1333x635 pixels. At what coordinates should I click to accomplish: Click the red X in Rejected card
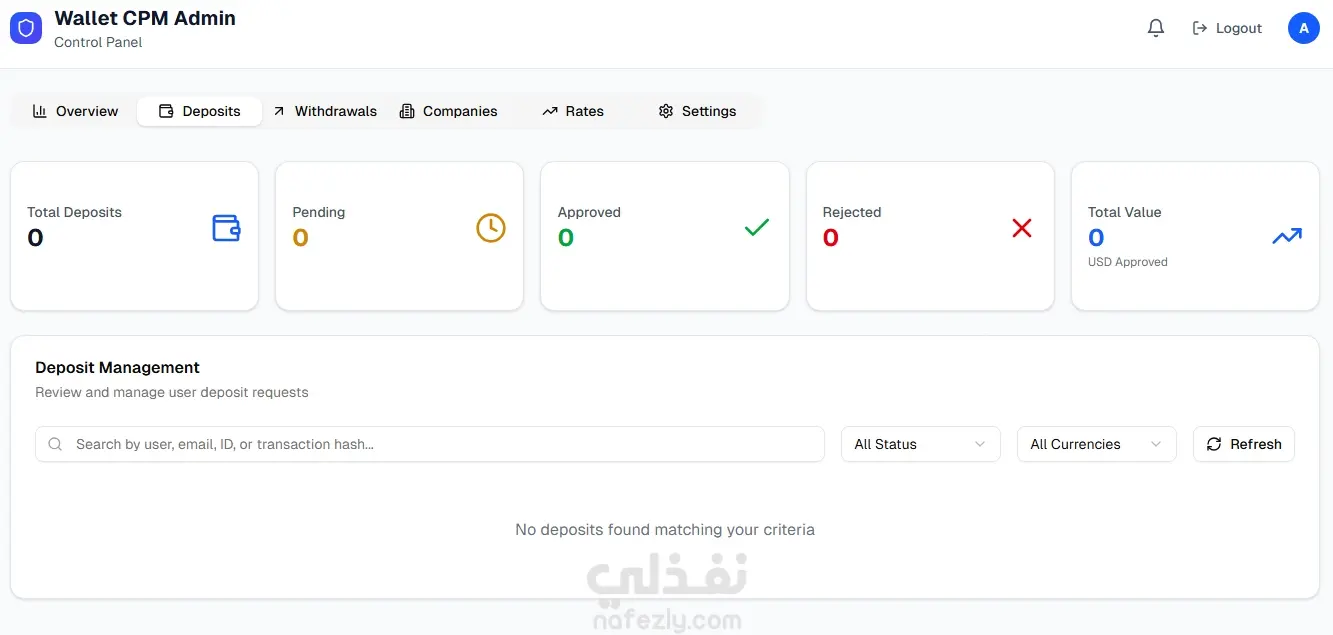(x=1022, y=228)
